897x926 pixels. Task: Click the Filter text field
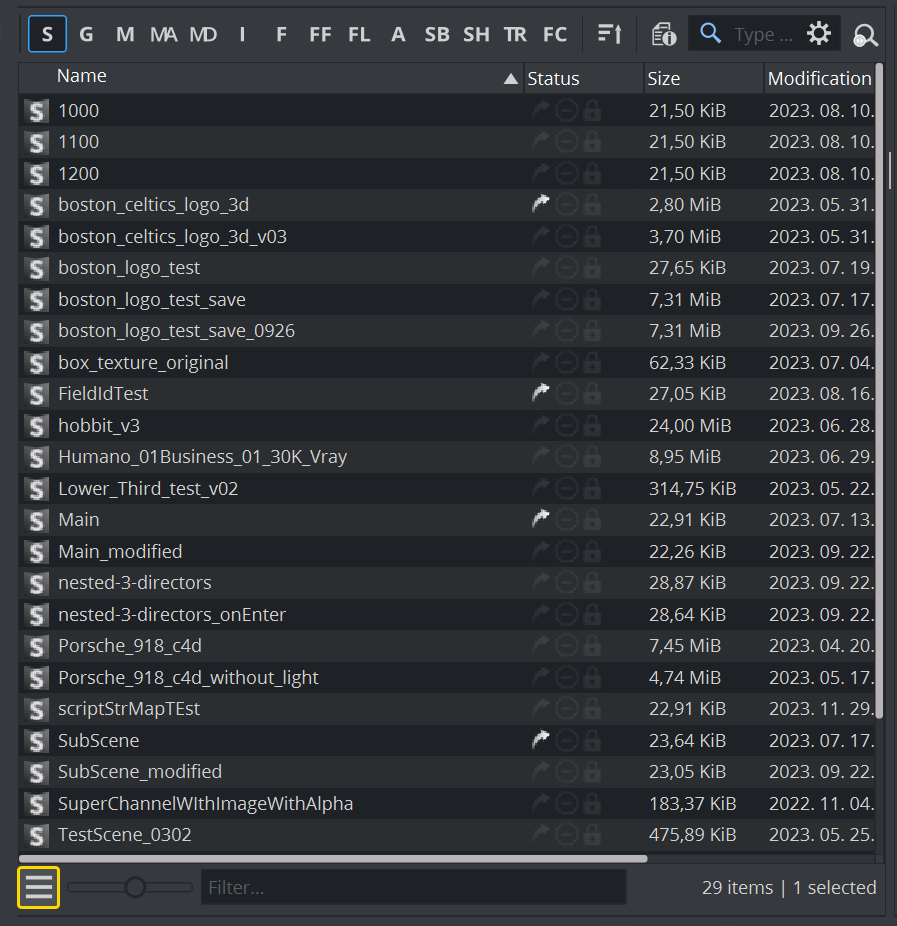tap(413, 887)
